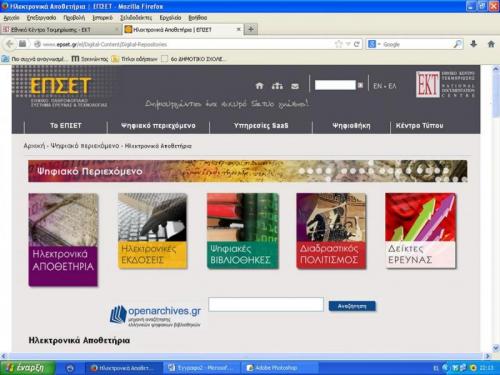Open the sitemap icon in header
Image resolution: width=500 pixels, height=375 pixels.
coord(277,86)
